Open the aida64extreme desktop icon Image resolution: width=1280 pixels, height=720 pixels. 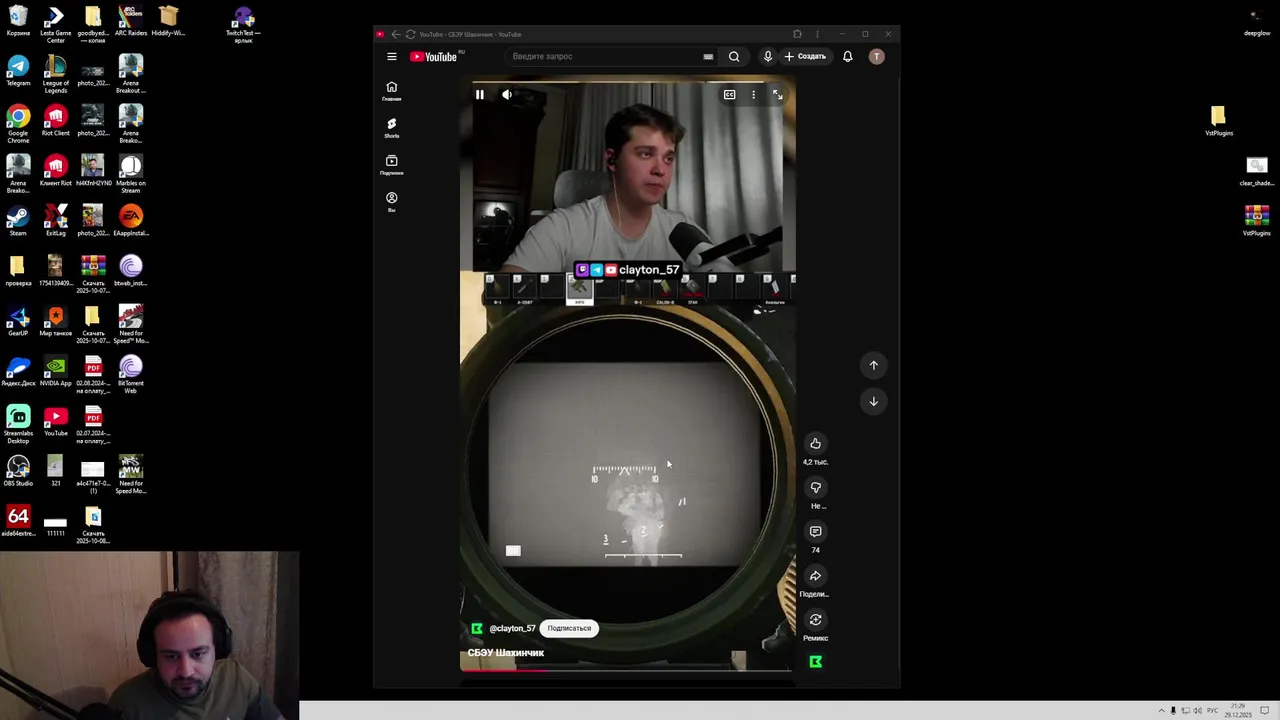(x=18, y=520)
